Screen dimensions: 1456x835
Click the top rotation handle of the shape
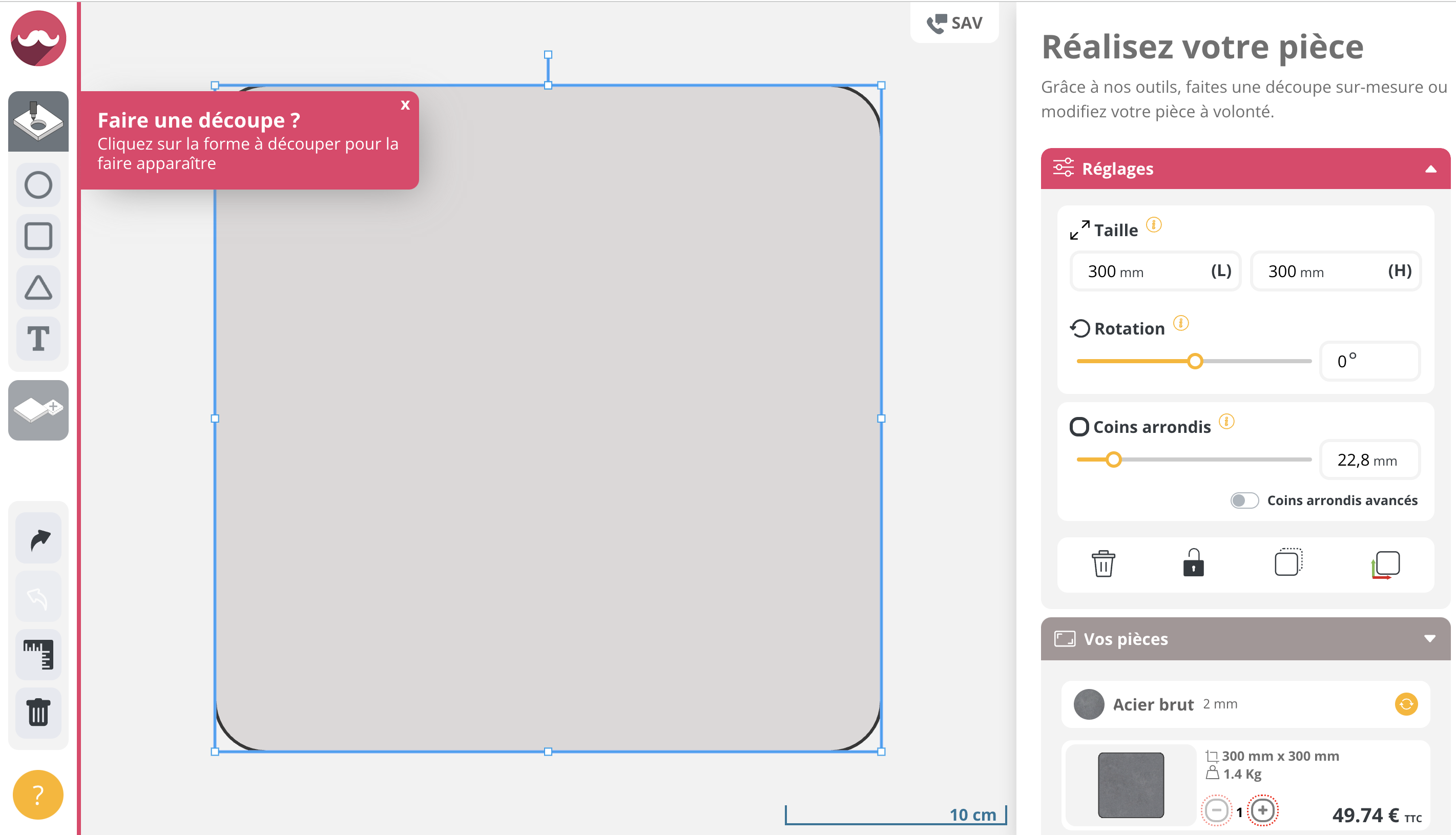[x=548, y=55]
